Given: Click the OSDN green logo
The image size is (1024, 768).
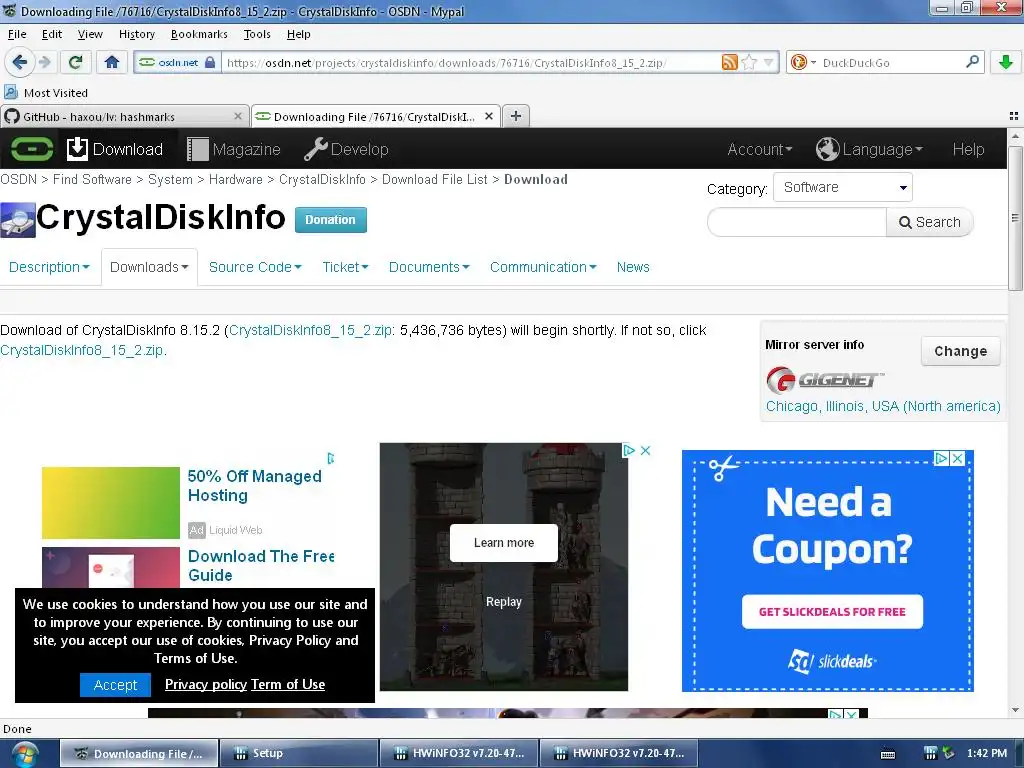Looking at the screenshot, I should 31,150.
